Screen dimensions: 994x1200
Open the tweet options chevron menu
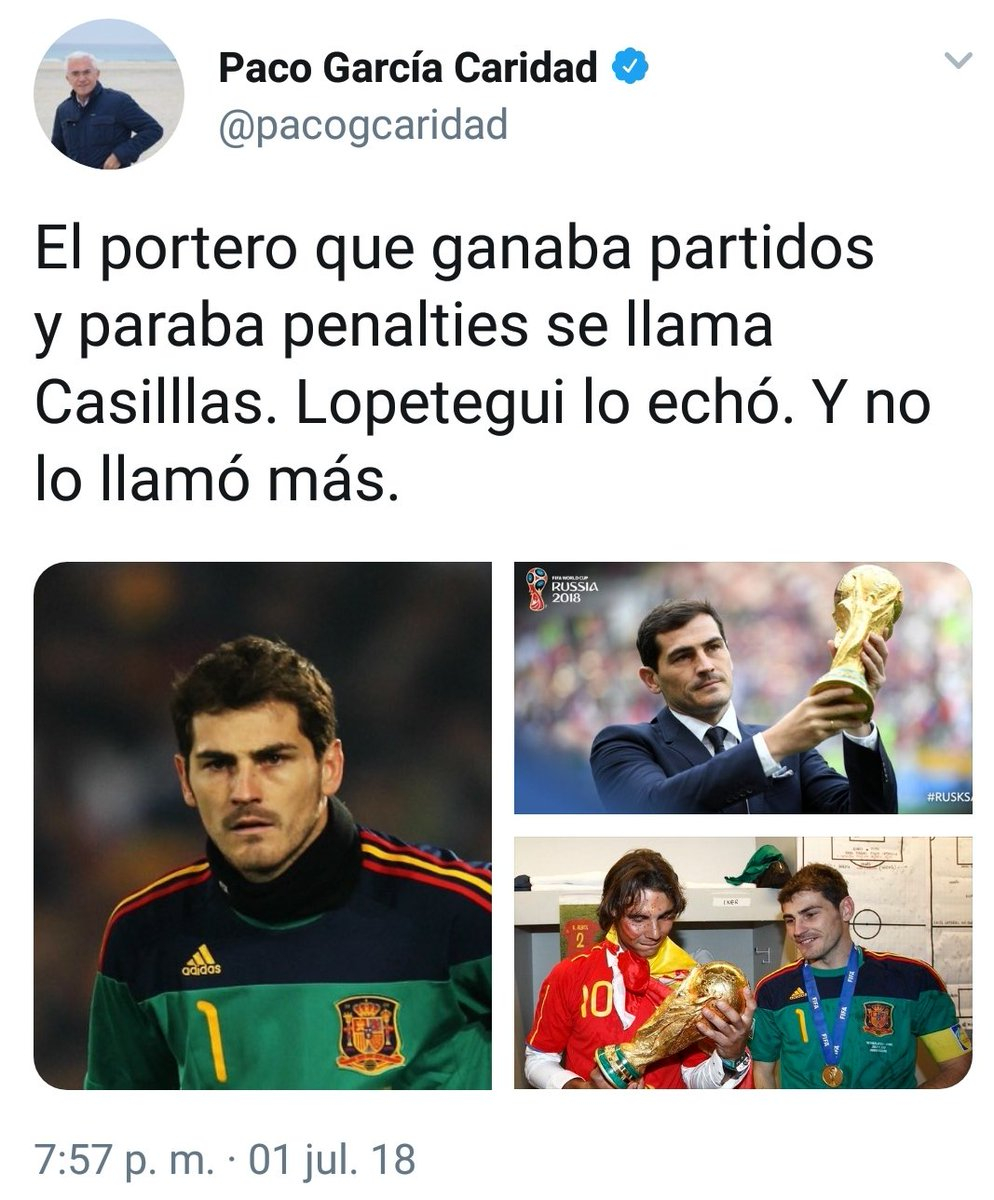pos(958,62)
